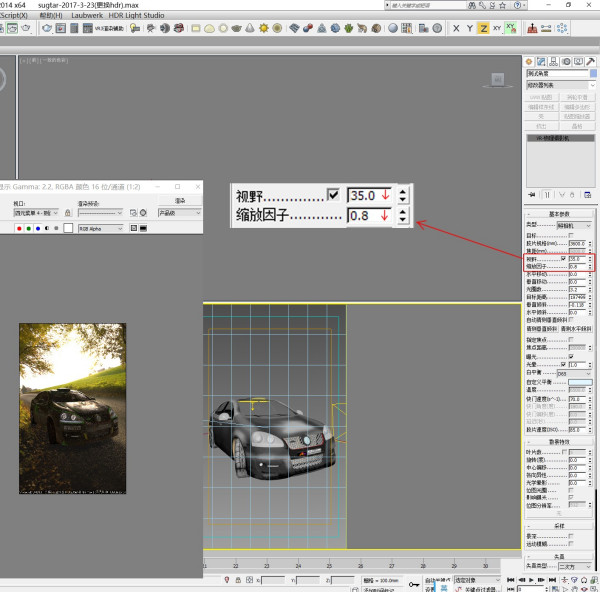Image resolution: width=600 pixels, height=592 pixels.
Task: Open the Display command panel tab
Action: pyautogui.click(x=578, y=62)
